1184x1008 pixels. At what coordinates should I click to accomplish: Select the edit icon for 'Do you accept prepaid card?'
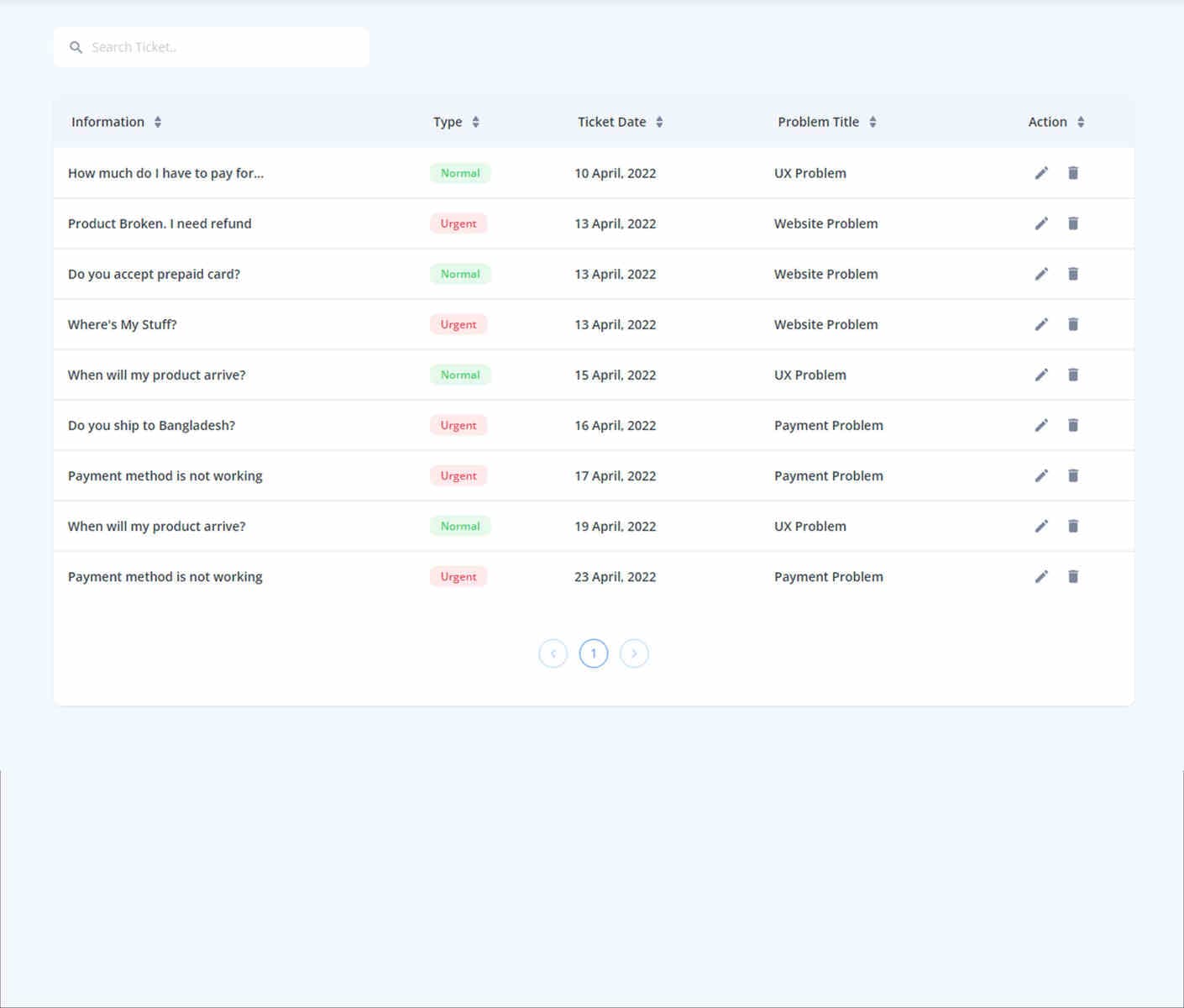pyautogui.click(x=1041, y=274)
